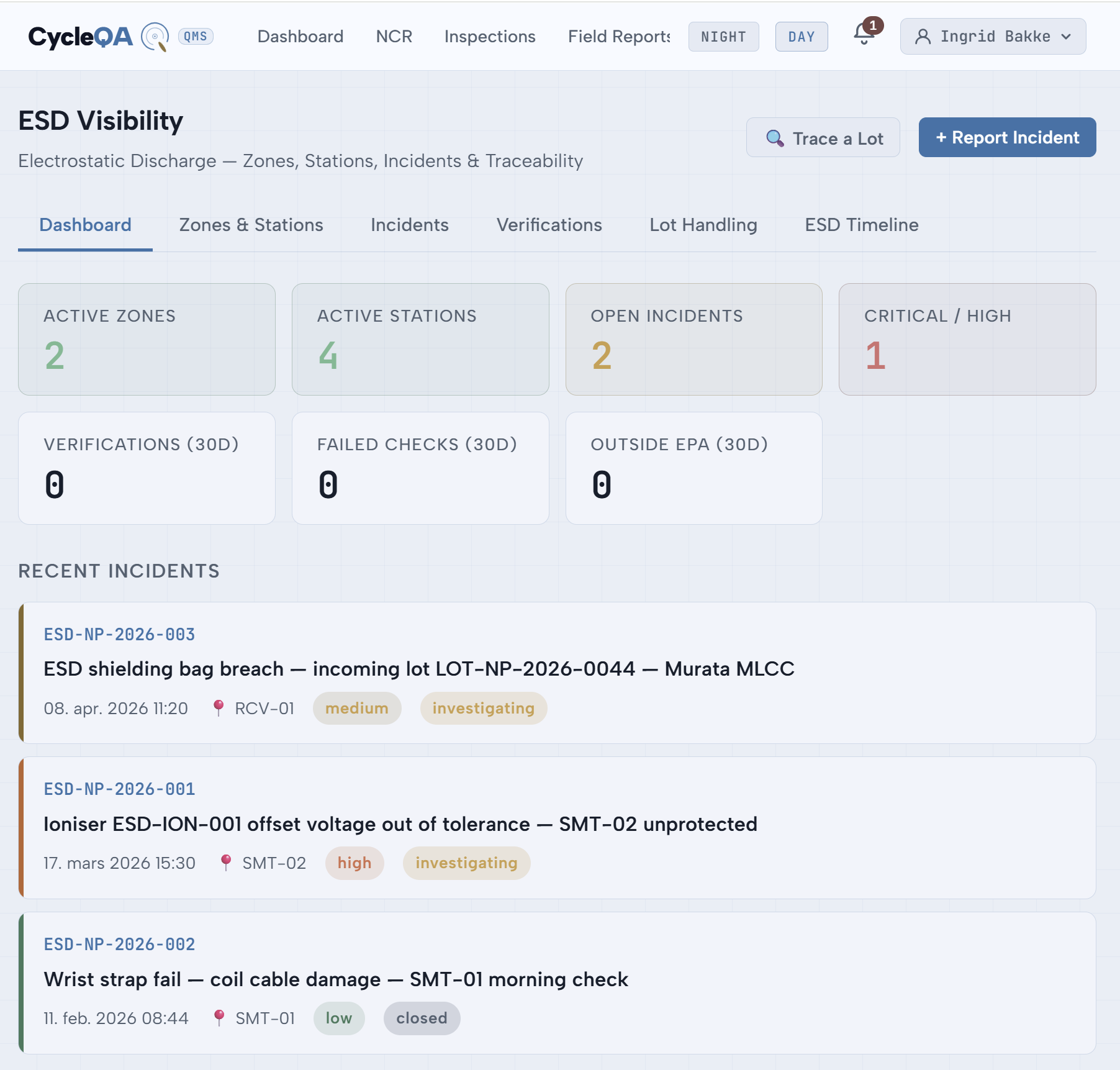Screen dimensions: 1120x1070
Task: Click the user avatar icon beside Ingrid Bakke
Action: point(923,37)
